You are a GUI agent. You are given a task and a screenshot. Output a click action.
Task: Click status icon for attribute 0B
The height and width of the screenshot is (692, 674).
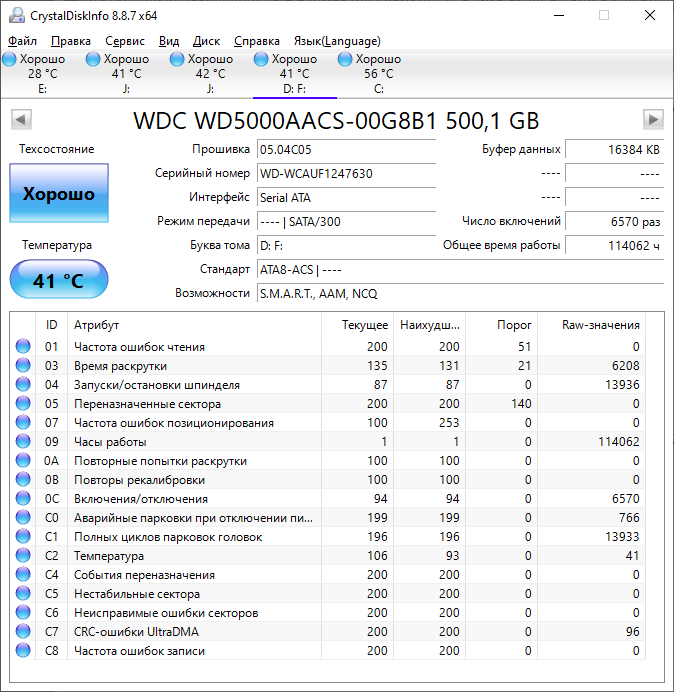[23, 479]
